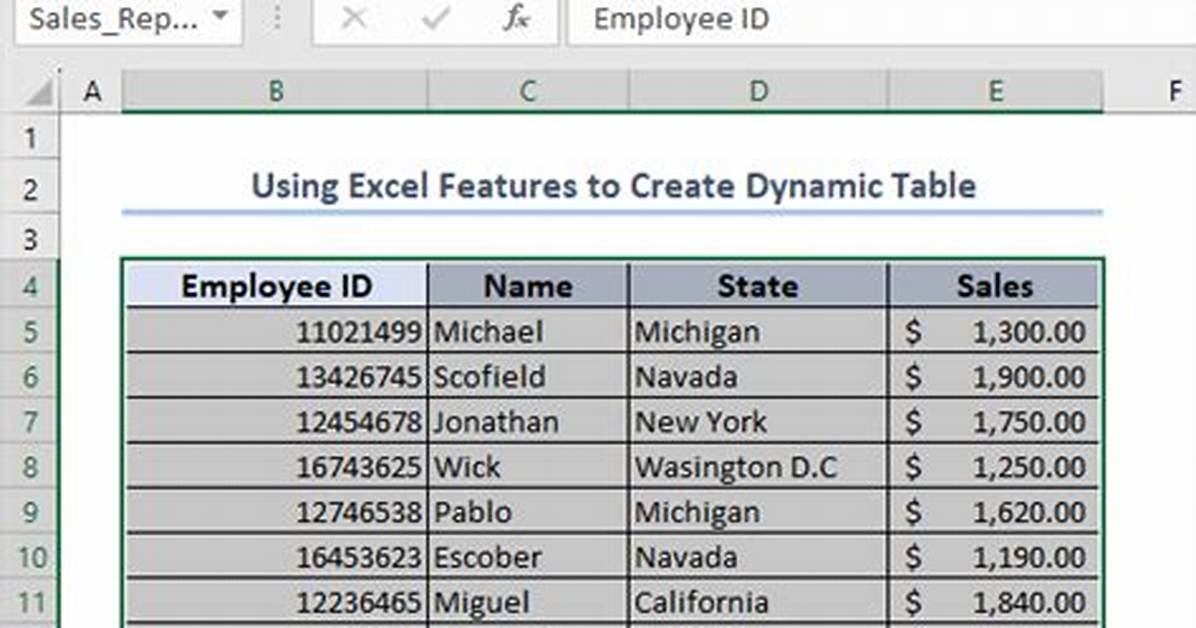Screen dimensions: 1196x628
Task: Select sales cell $ 1,190.00
Action: tap(994, 557)
